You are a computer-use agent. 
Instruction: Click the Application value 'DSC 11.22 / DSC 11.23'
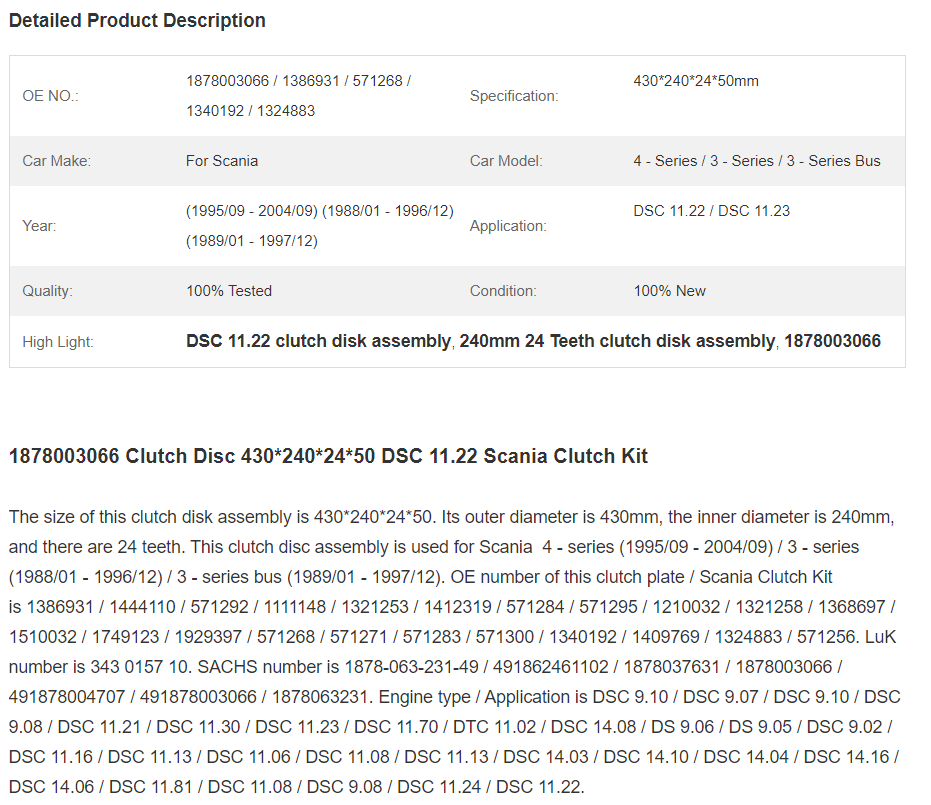[712, 211]
